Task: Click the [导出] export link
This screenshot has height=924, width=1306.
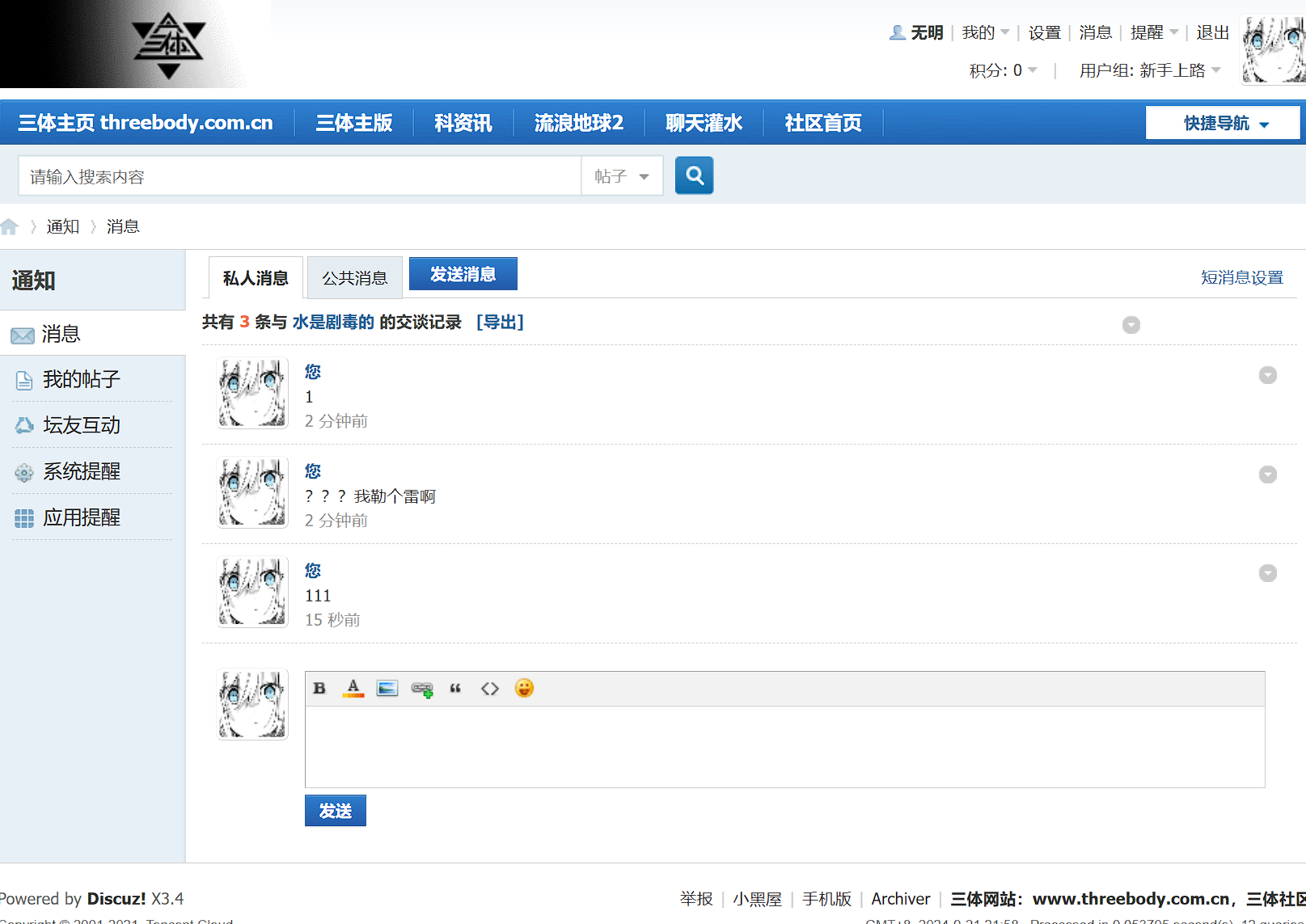Action: (500, 323)
